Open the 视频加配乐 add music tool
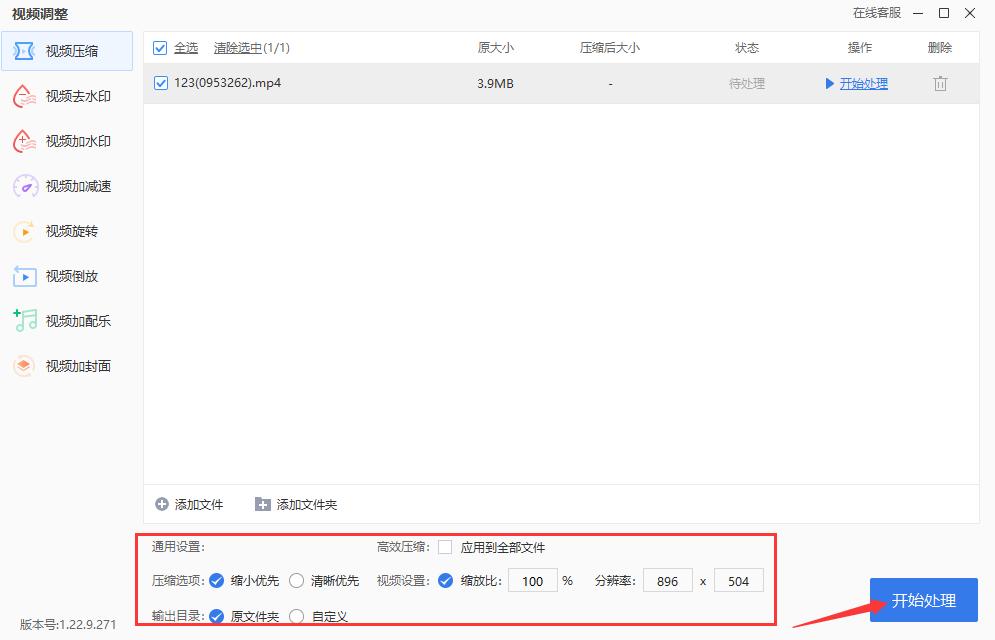Viewport: 995px width, 640px height. click(x=66, y=321)
